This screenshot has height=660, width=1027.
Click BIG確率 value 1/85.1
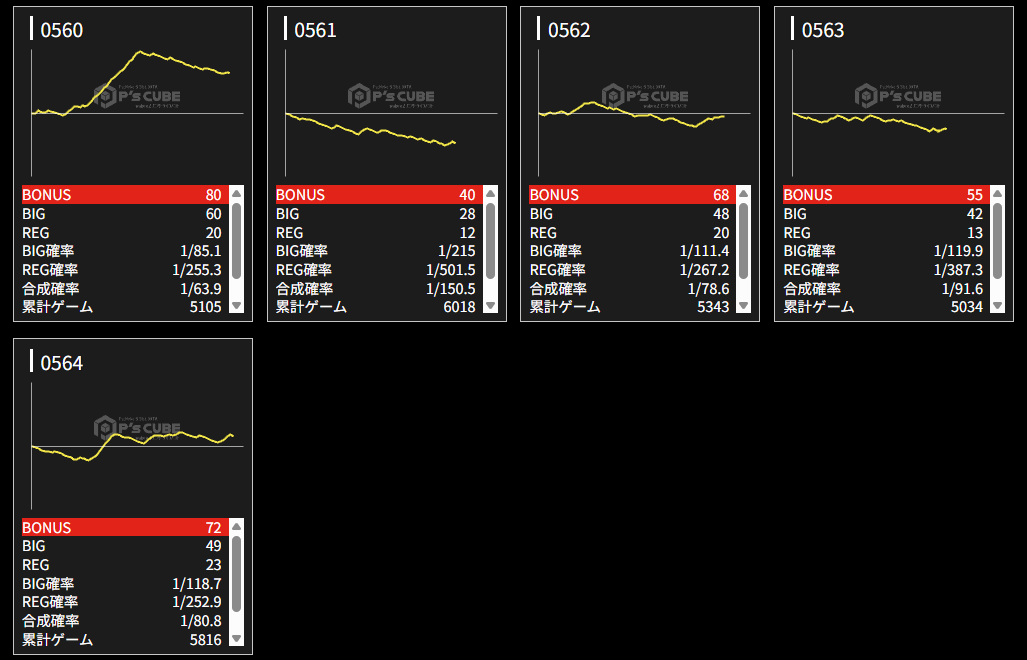[x=201, y=251]
